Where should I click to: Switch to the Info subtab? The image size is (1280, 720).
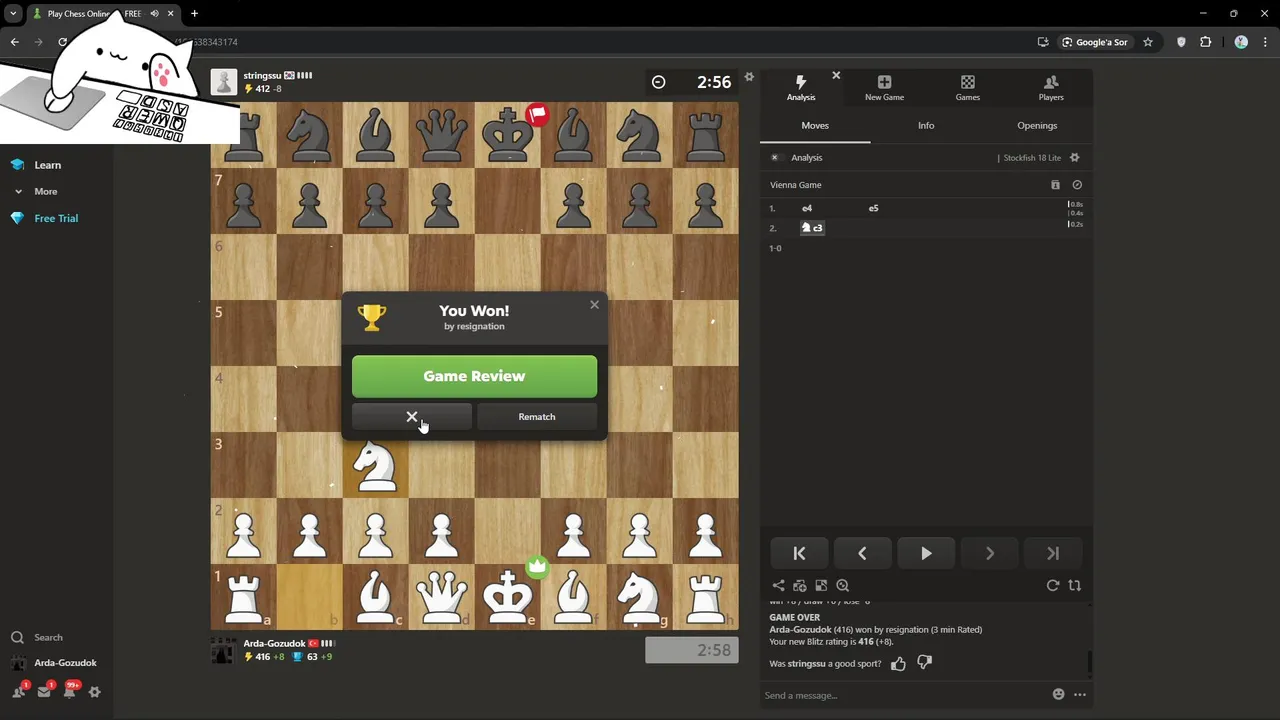coord(926,125)
